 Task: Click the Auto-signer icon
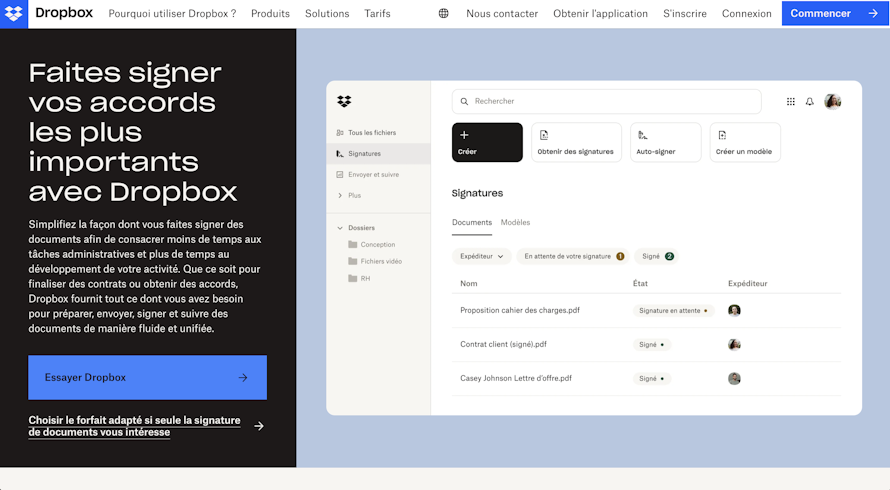pyautogui.click(x=643, y=135)
